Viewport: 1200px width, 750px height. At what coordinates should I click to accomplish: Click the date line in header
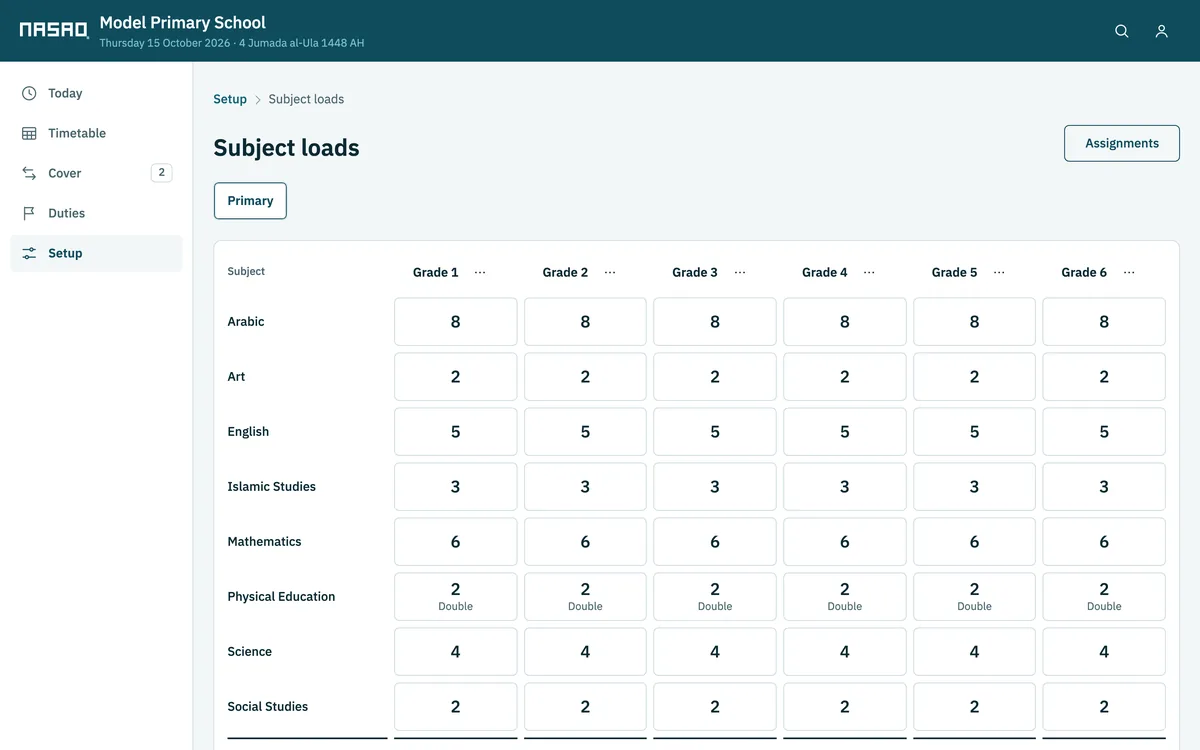pyautogui.click(x=232, y=43)
